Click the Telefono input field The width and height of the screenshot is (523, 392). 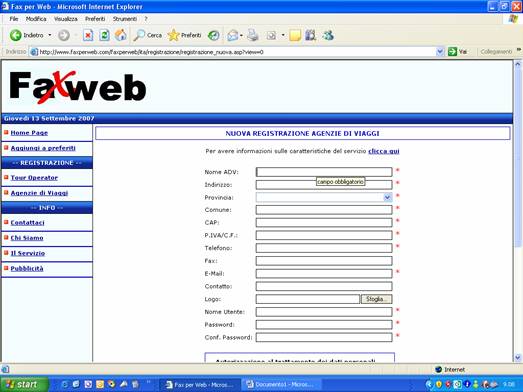click(x=324, y=248)
